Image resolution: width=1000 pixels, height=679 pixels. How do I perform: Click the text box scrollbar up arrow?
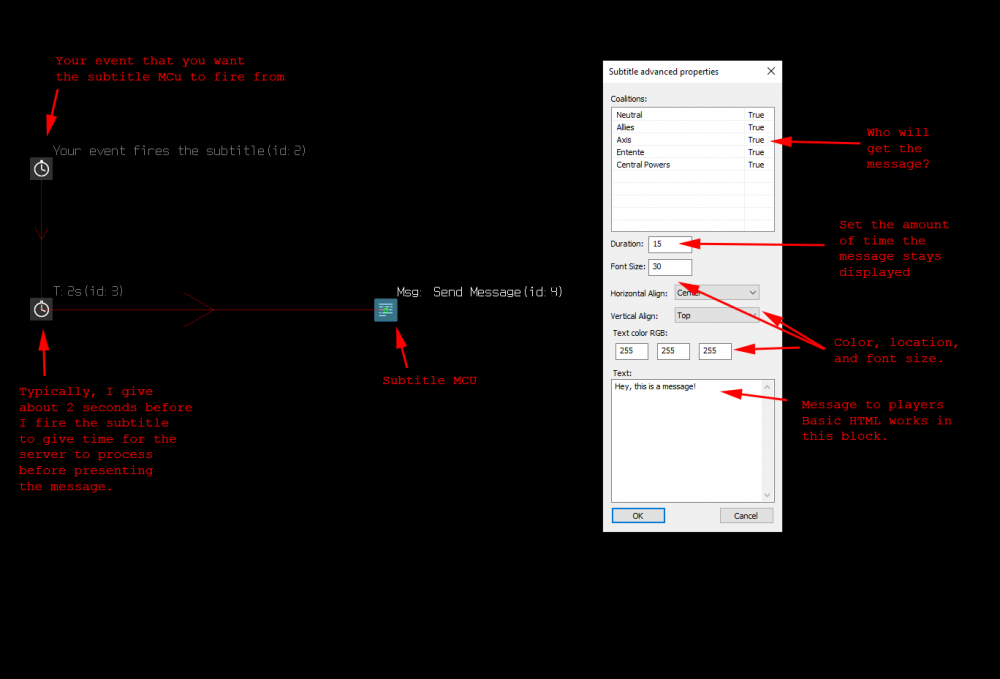767,387
